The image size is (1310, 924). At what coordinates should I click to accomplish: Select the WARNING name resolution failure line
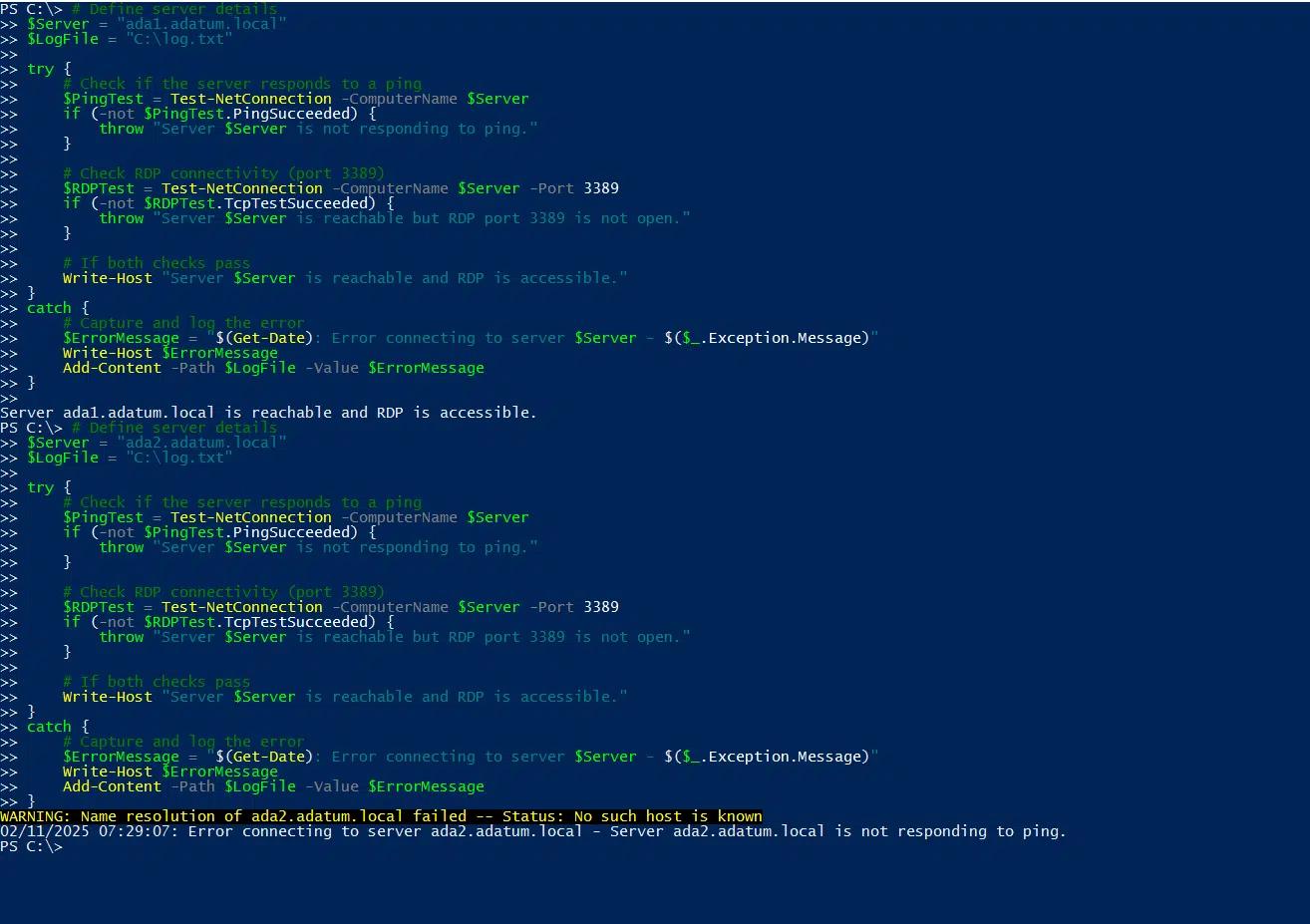coord(379,815)
